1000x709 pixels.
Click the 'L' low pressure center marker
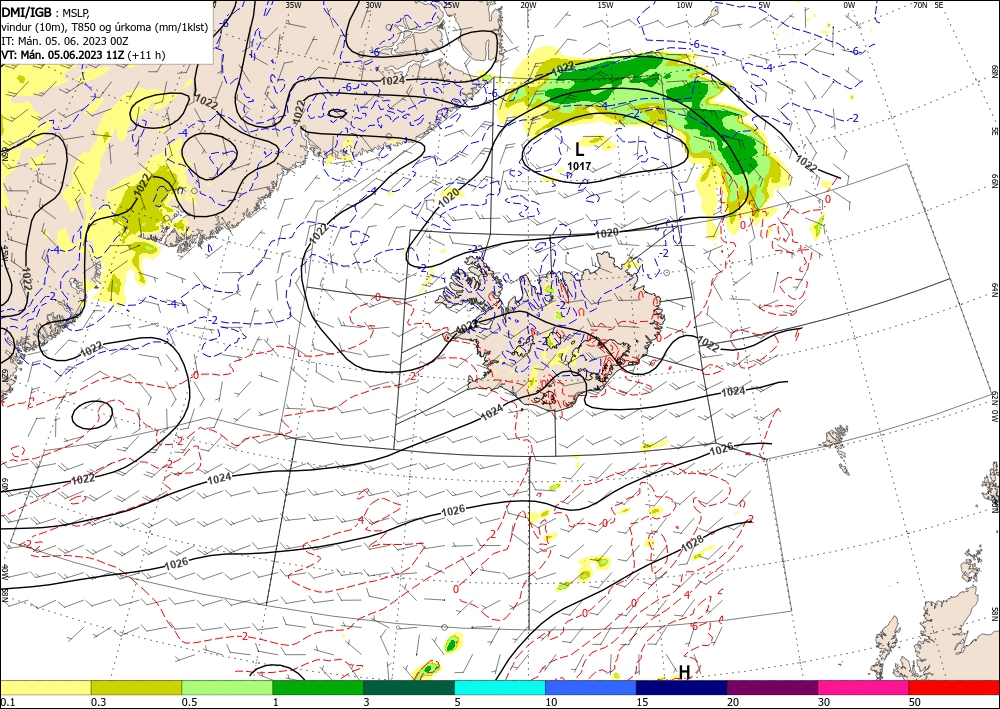point(579,150)
